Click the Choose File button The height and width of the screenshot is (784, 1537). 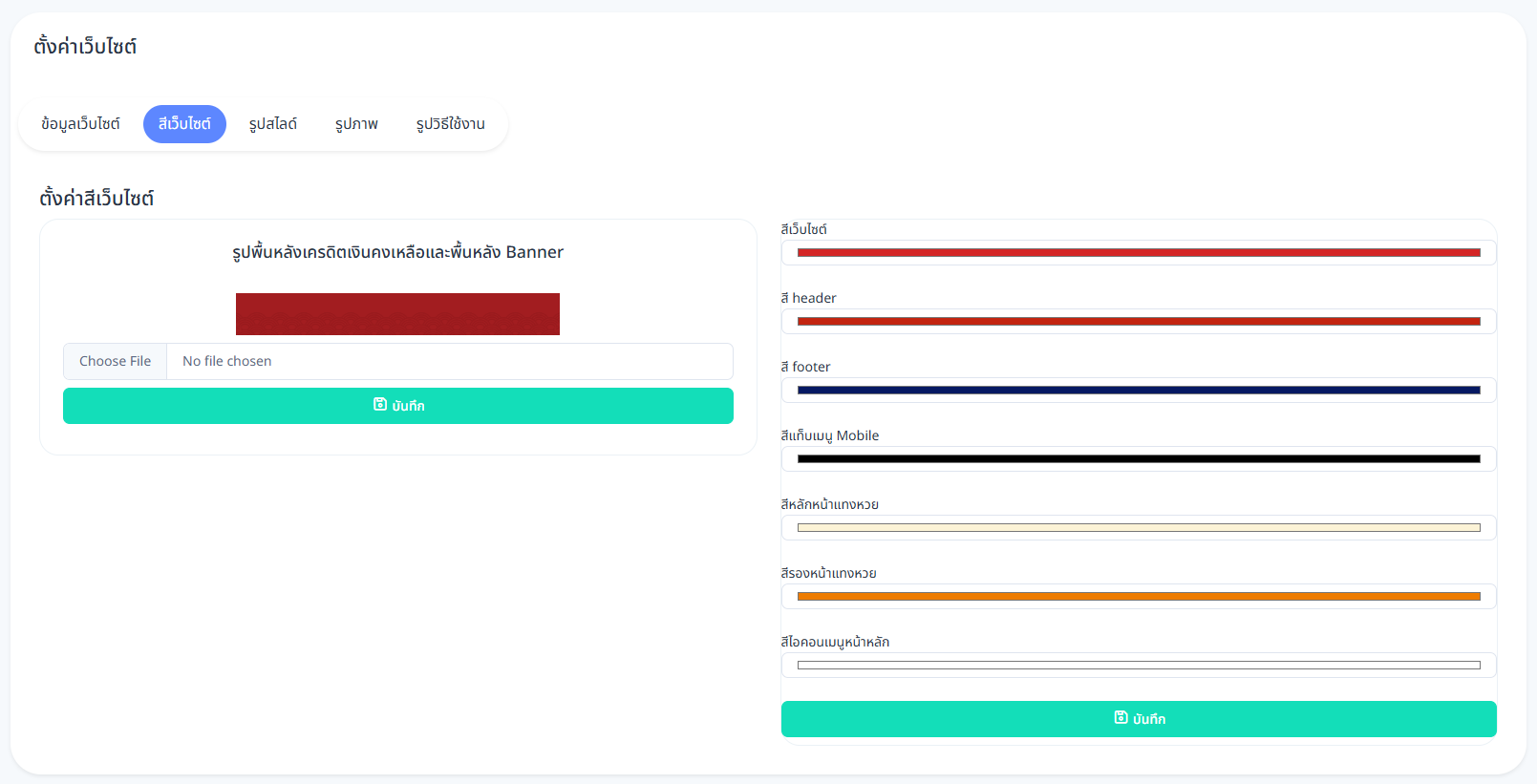[x=116, y=361]
